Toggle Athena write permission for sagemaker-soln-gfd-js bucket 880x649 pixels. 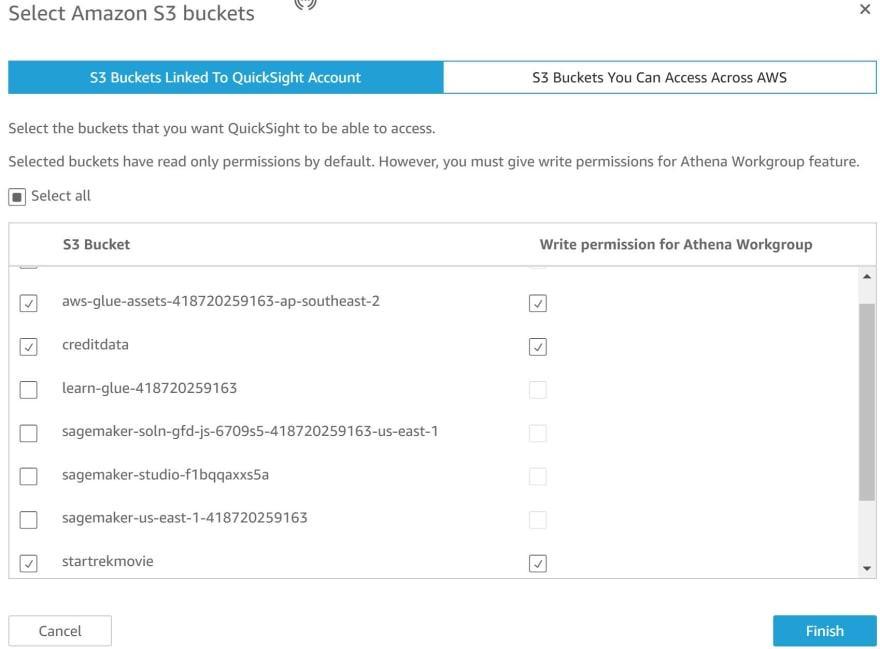(538, 433)
